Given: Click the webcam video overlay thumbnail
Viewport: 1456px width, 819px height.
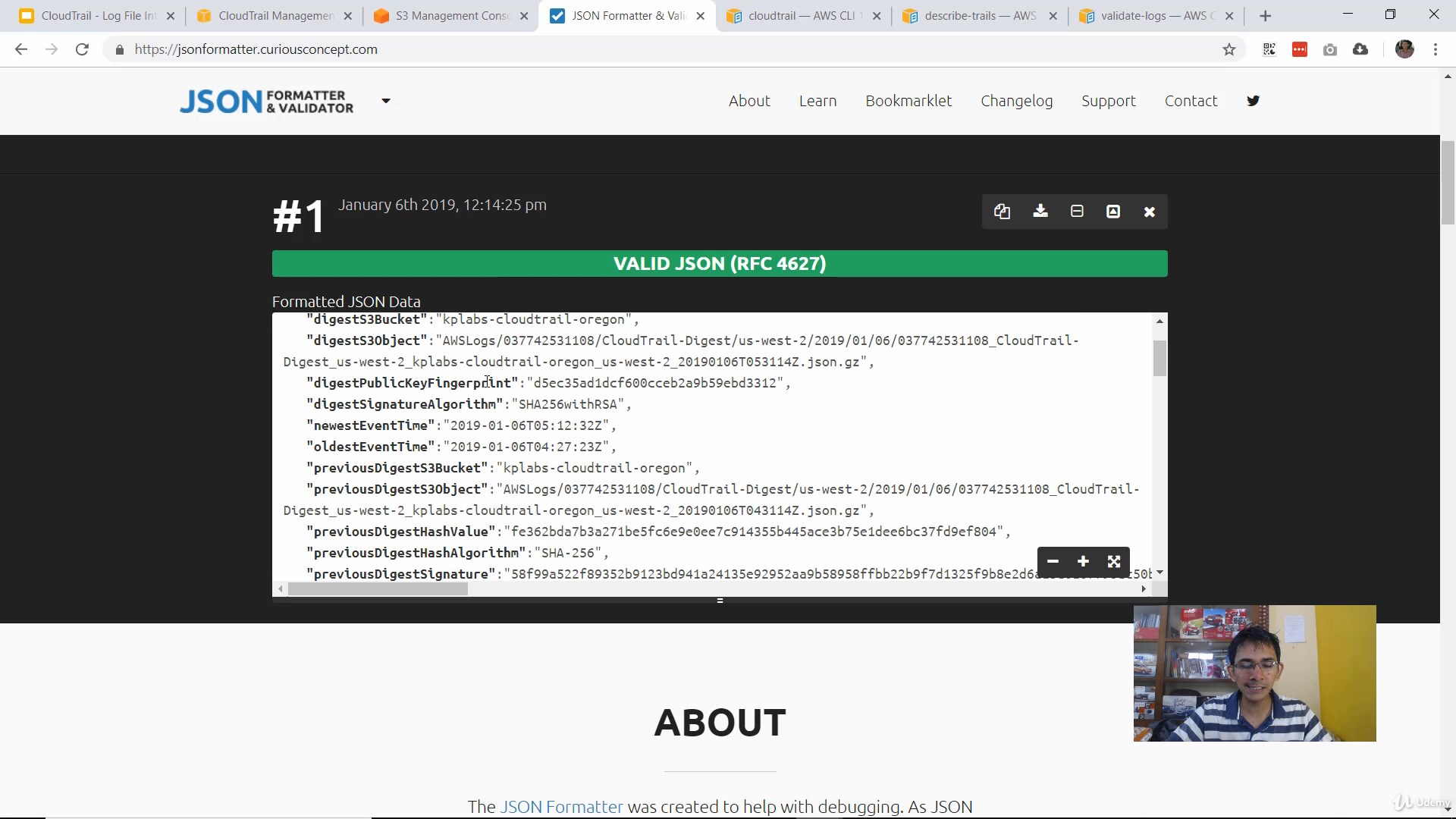Looking at the screenshot, I should [x=1254, y=673].
